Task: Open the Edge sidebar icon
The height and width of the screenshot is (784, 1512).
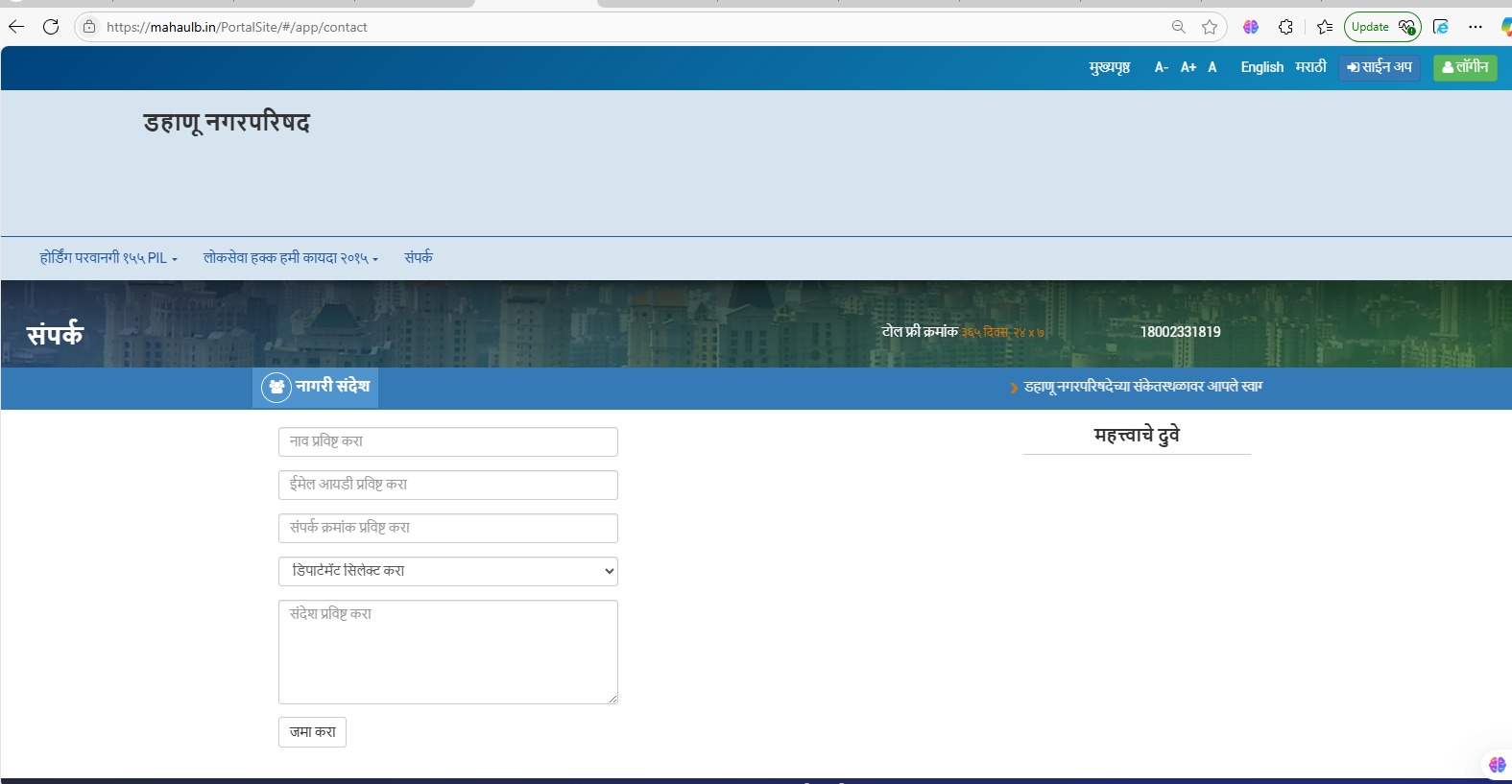Action: 1441,27
